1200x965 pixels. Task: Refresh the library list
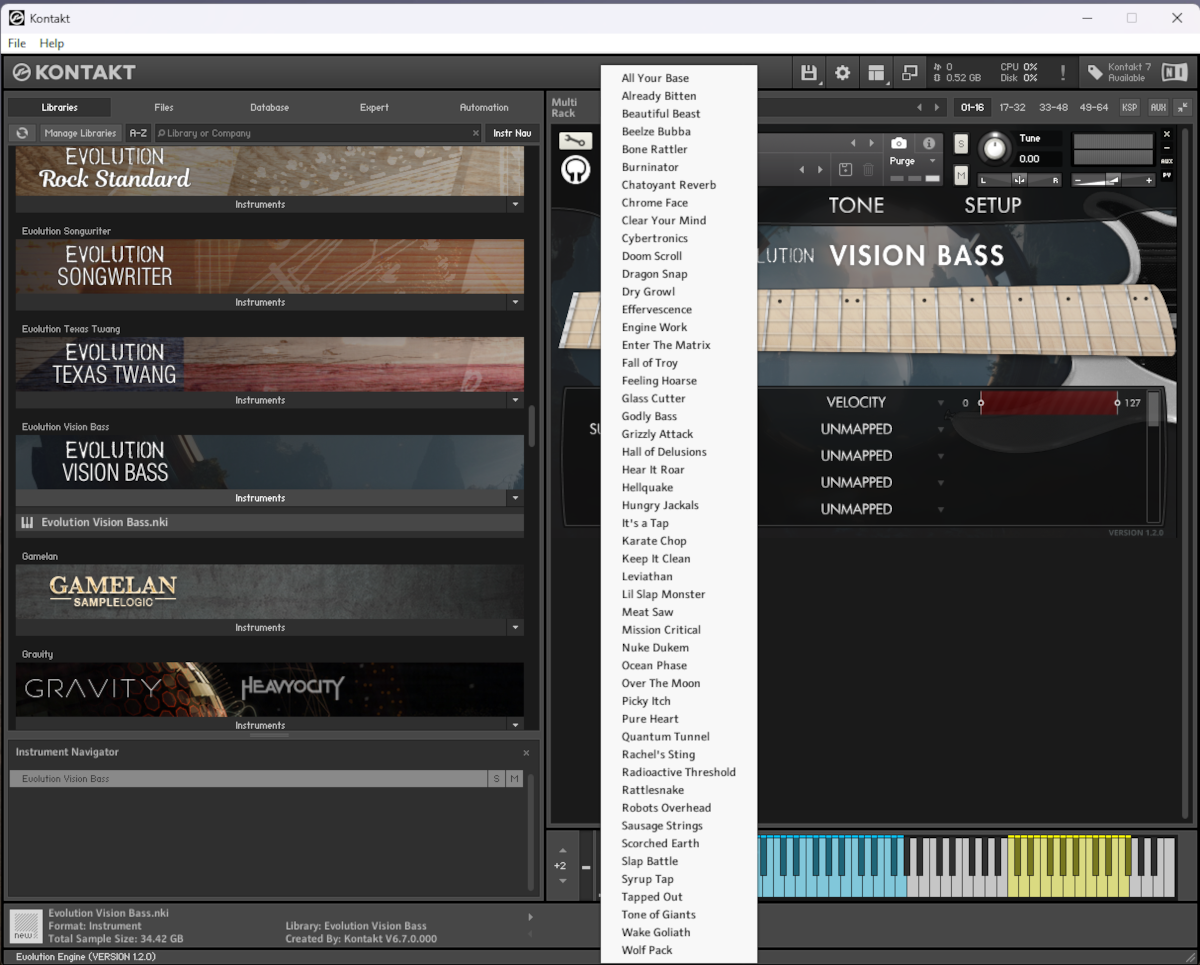coord(22,133)
